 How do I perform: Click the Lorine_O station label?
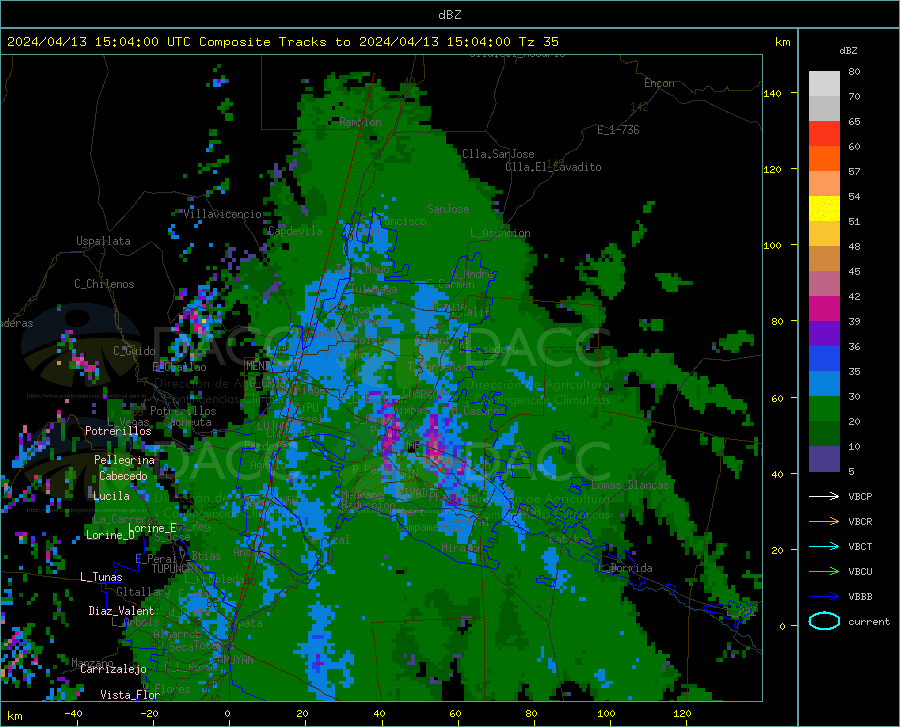111,535
